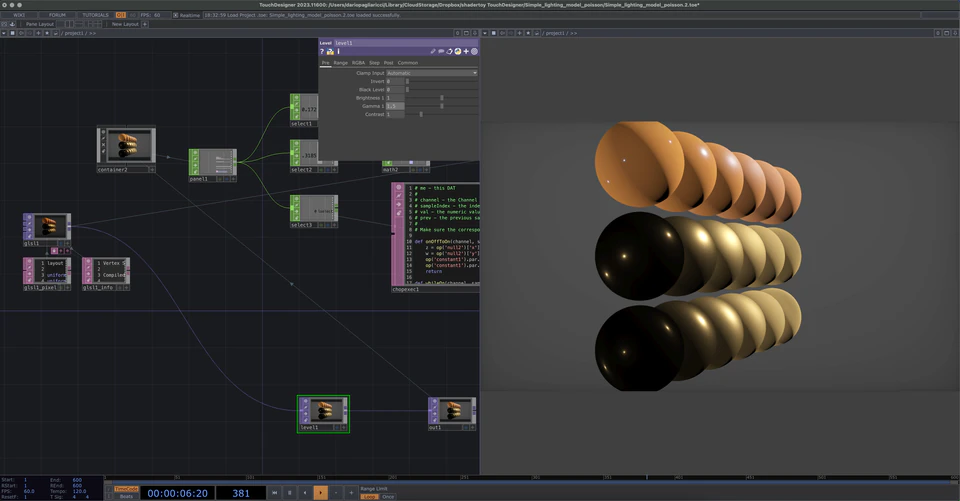
Task: Edit the level1 operator name field
Action: pyautogui.click(x=405, y=43)
